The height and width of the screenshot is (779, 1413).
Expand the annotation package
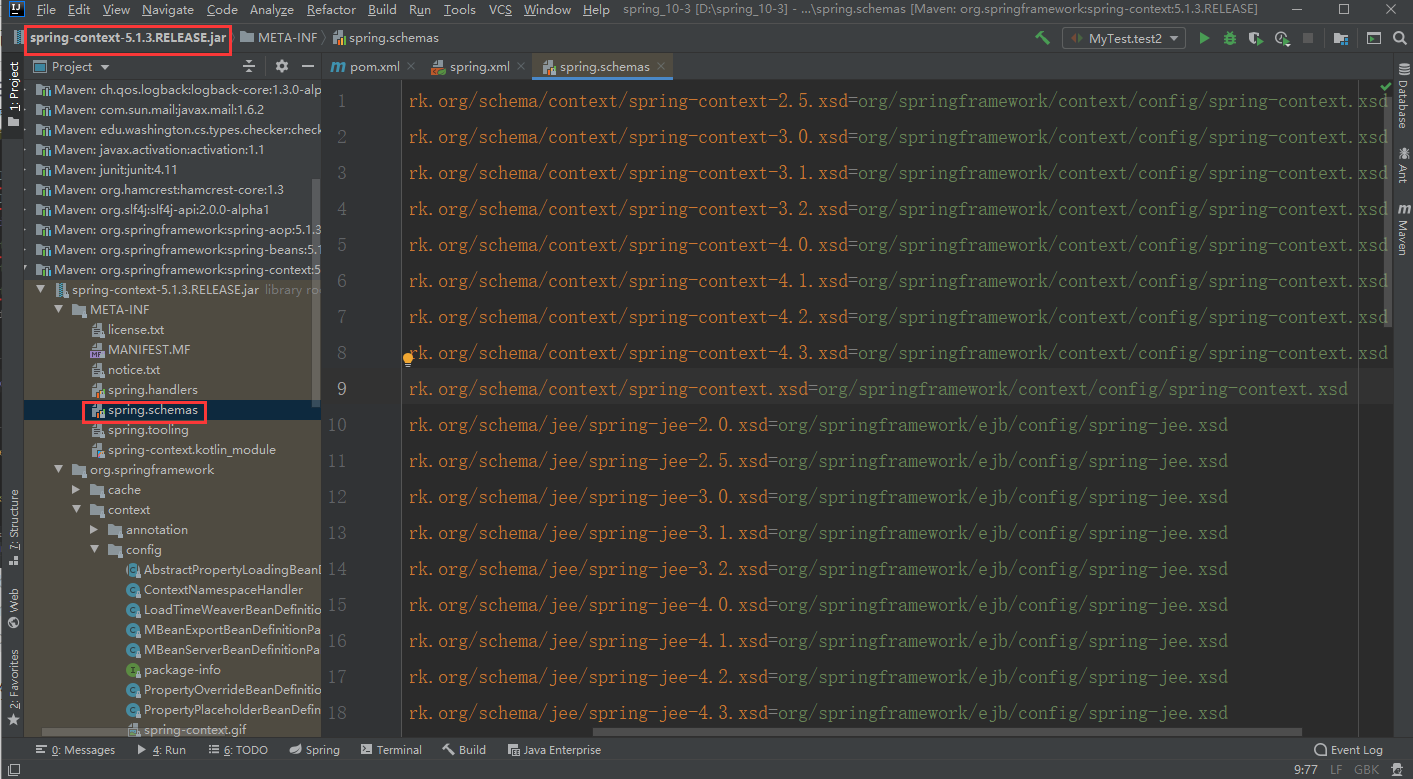pyautogui.click(x=95, y=530)
